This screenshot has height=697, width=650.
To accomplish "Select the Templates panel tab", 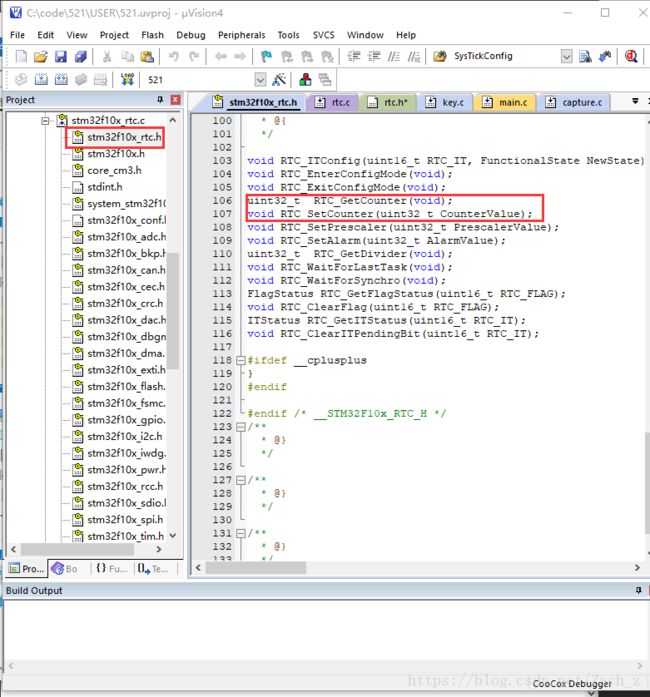I will click(x=153, y=569).
